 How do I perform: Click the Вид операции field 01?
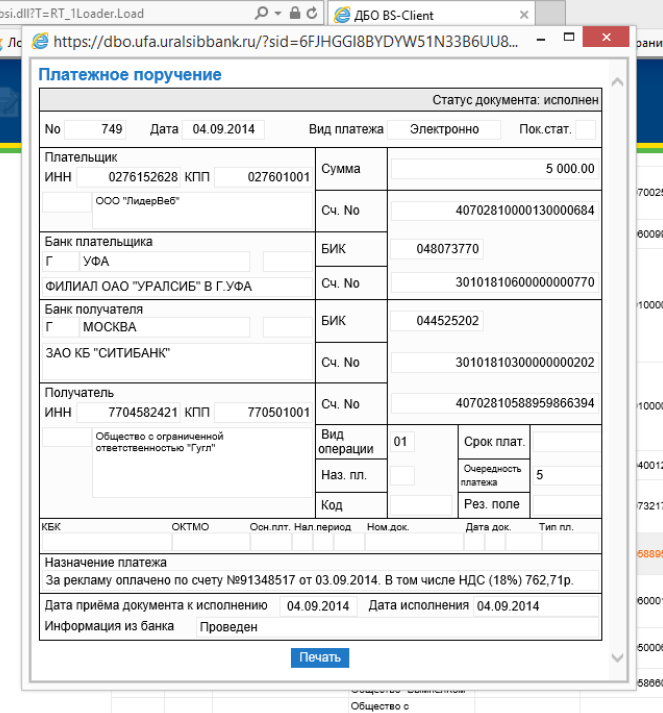pyautogui.click(x=402, y=442)
